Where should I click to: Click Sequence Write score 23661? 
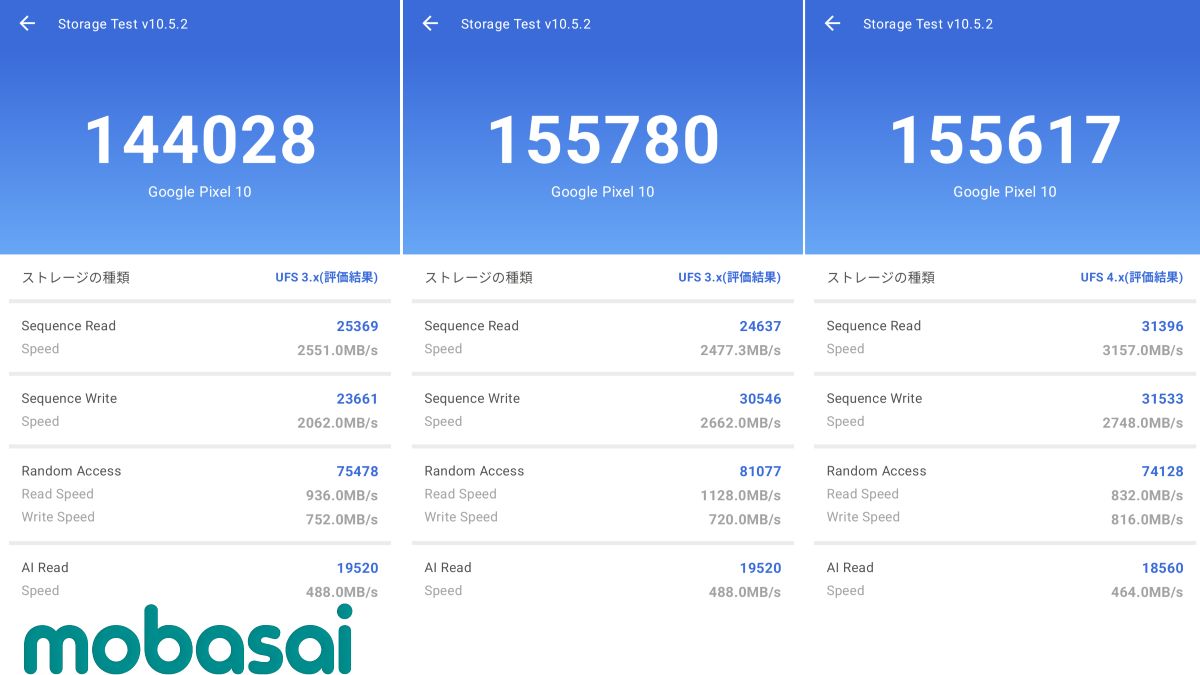[357, 399]
